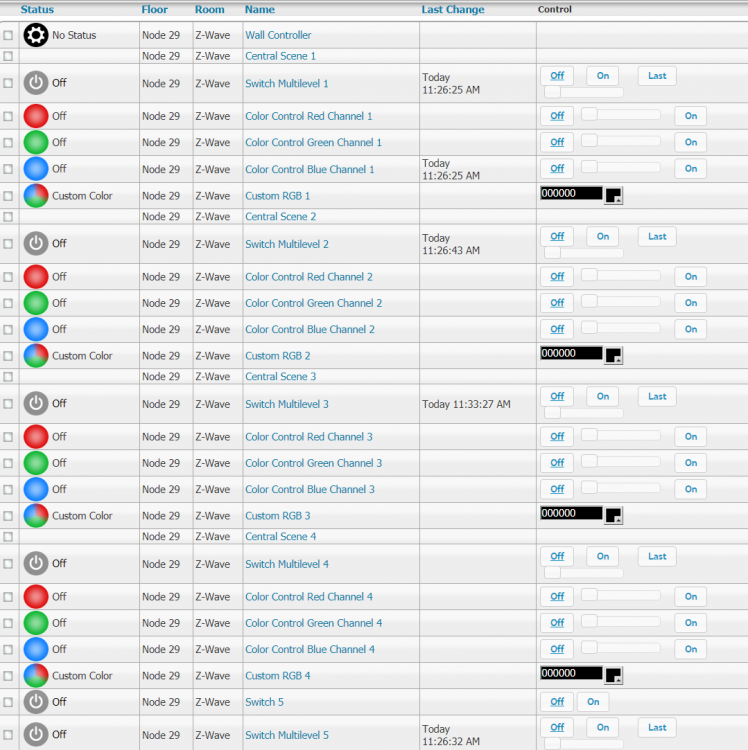
Task: Click the Wall Controller gear status icon
Action: coord(36,35)
